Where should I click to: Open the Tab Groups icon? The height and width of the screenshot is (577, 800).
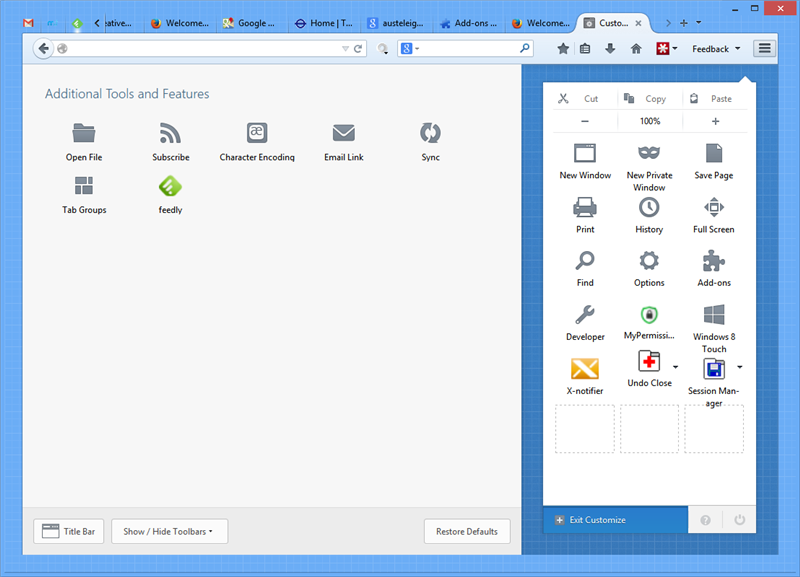tap(84, 185)
